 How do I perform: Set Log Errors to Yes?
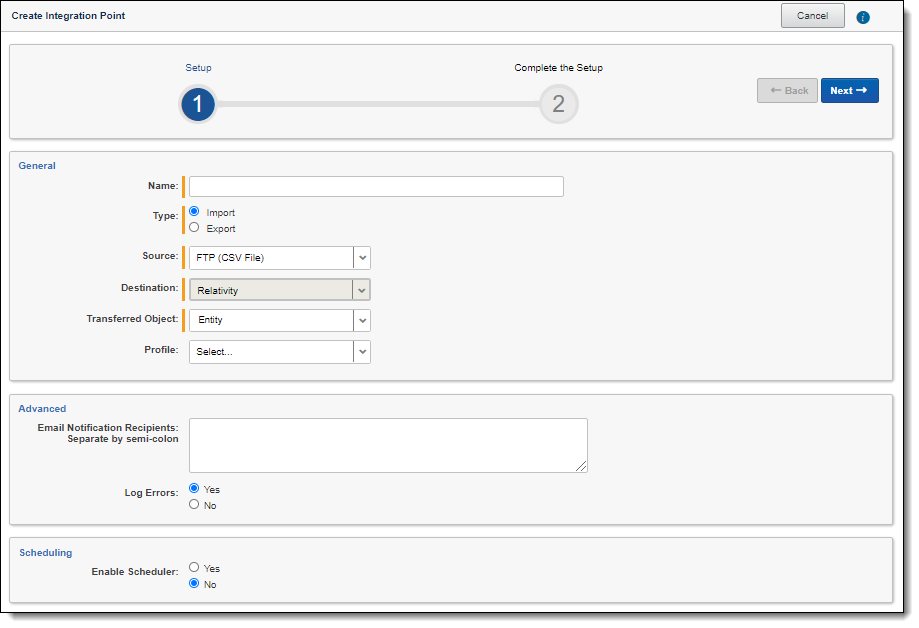[x=194, y=489]
